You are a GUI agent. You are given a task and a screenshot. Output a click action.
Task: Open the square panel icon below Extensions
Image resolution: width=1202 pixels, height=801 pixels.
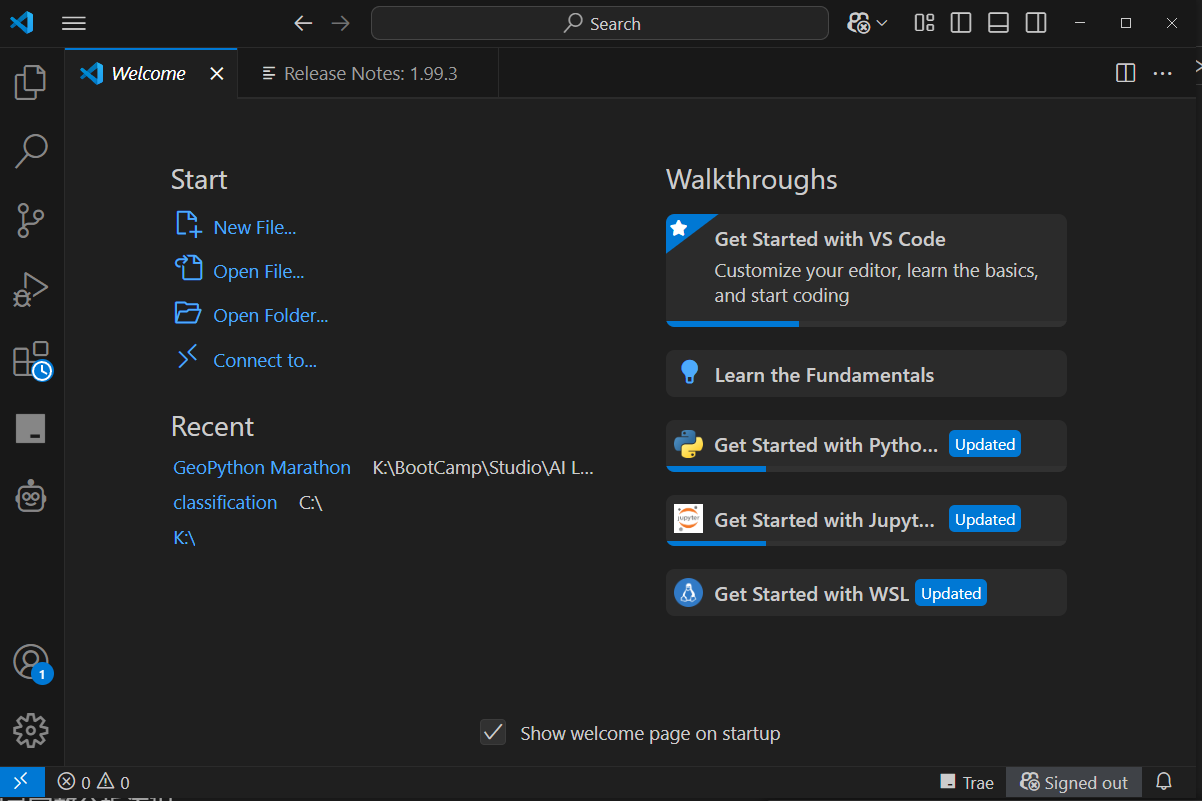[31, 428]
